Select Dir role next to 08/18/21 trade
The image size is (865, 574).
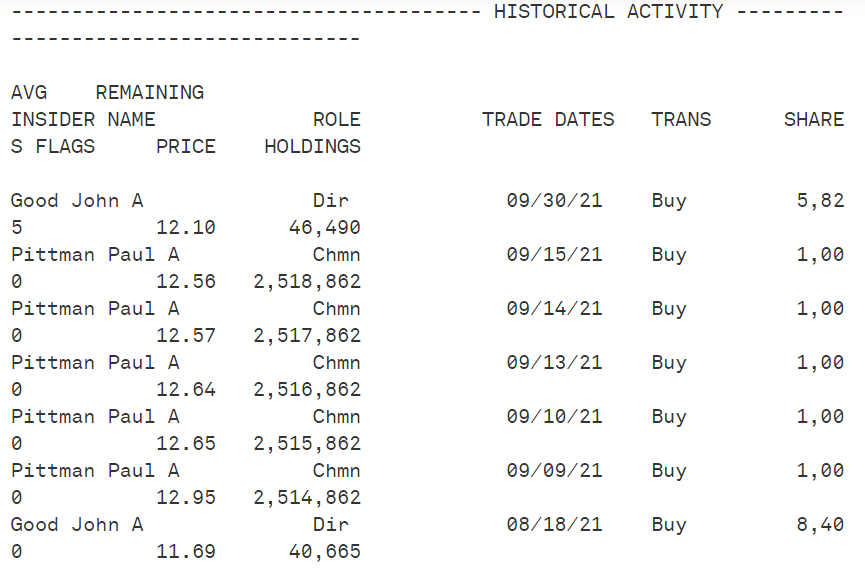[330, 524]
